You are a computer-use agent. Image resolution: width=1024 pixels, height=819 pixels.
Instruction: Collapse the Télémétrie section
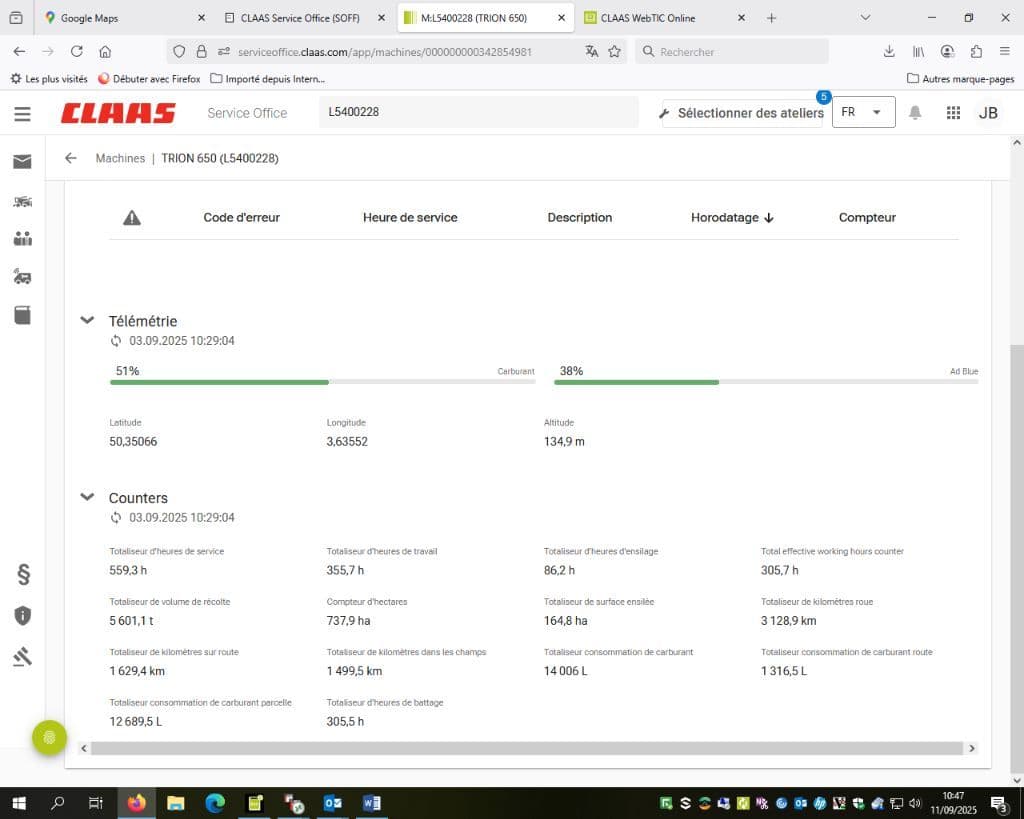[x=87, y=321]
